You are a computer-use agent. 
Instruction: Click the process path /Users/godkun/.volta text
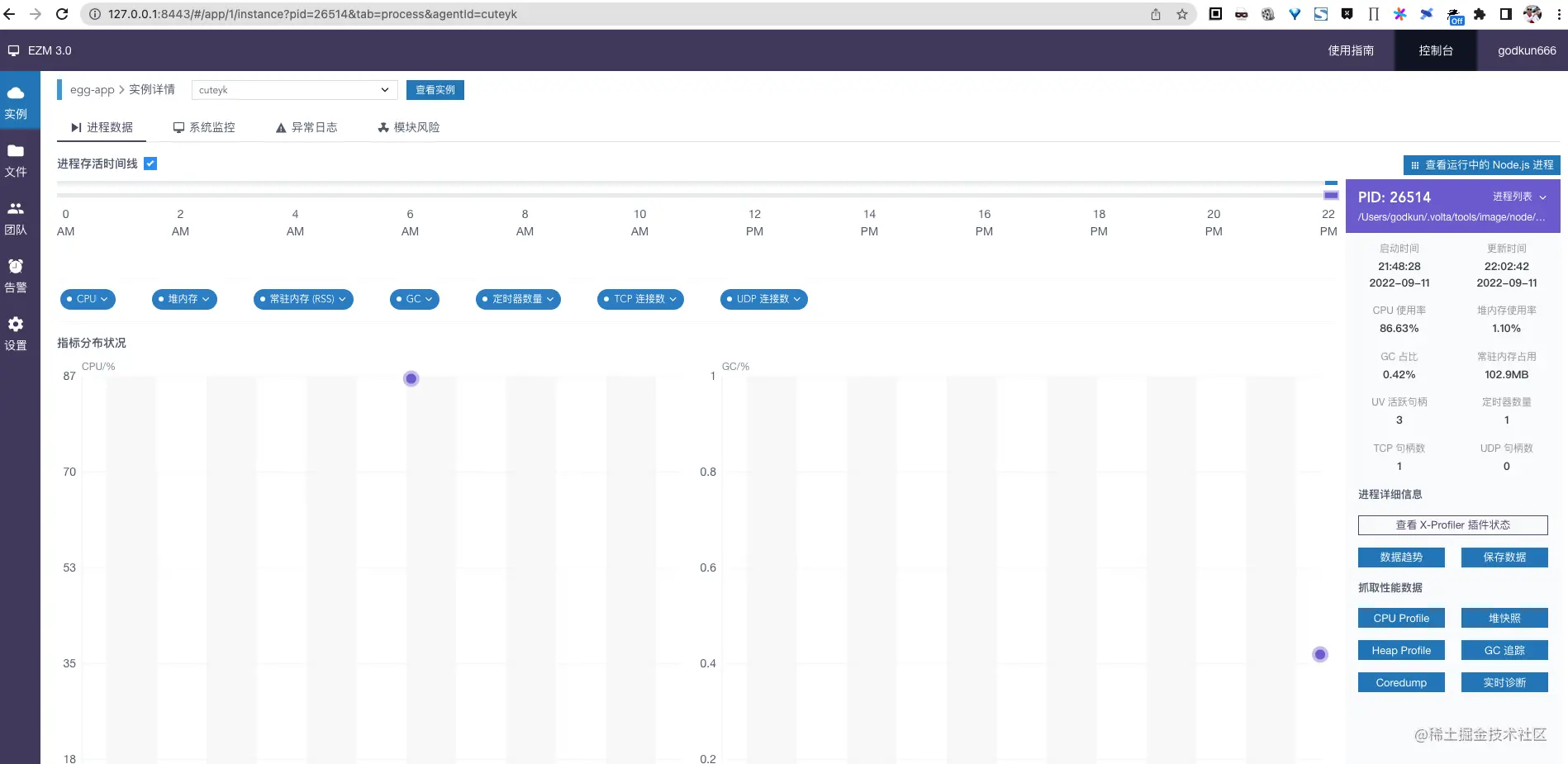tap(1452, 217)
